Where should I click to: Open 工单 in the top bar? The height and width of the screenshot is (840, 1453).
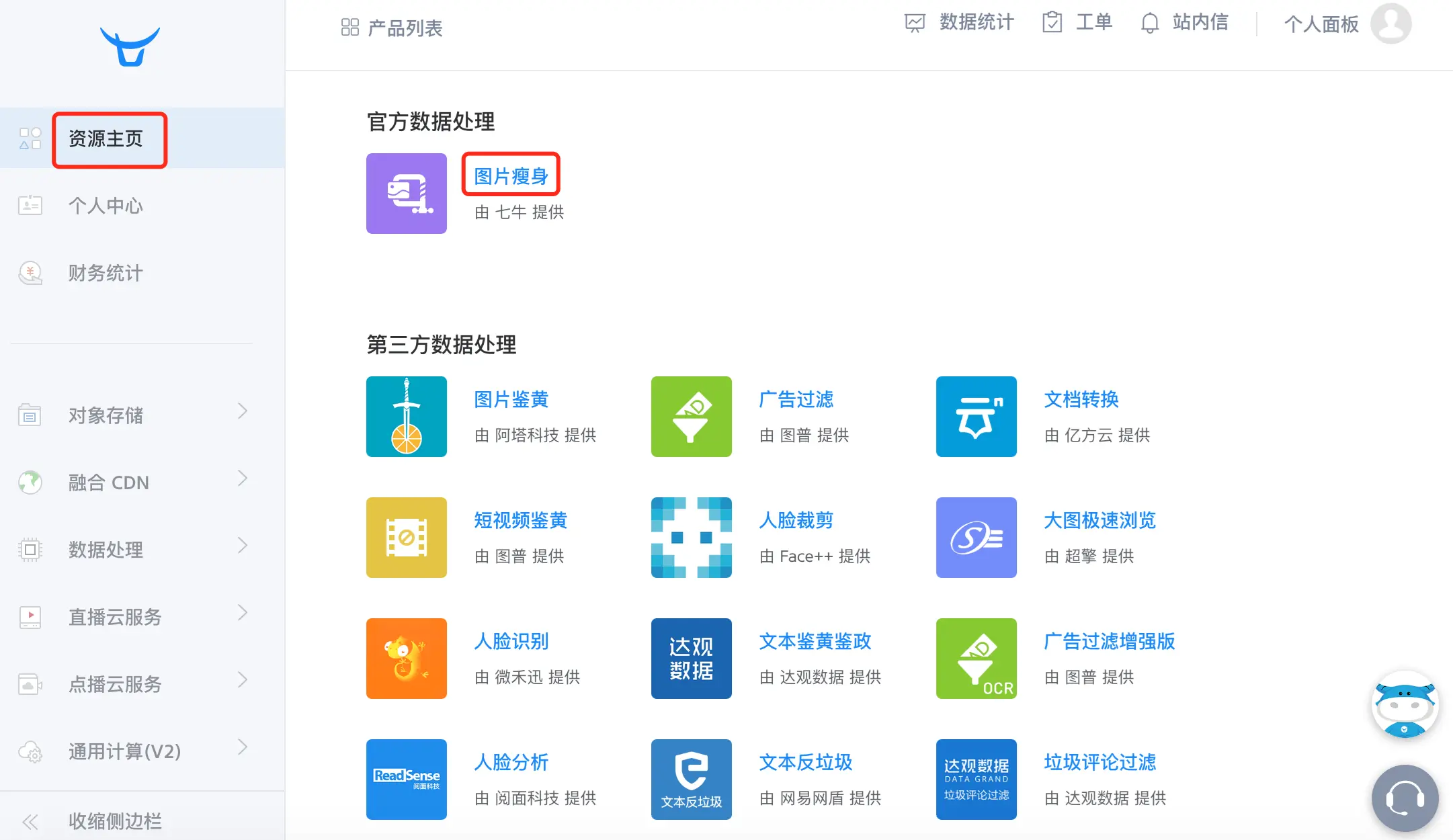coord(1094,22)
